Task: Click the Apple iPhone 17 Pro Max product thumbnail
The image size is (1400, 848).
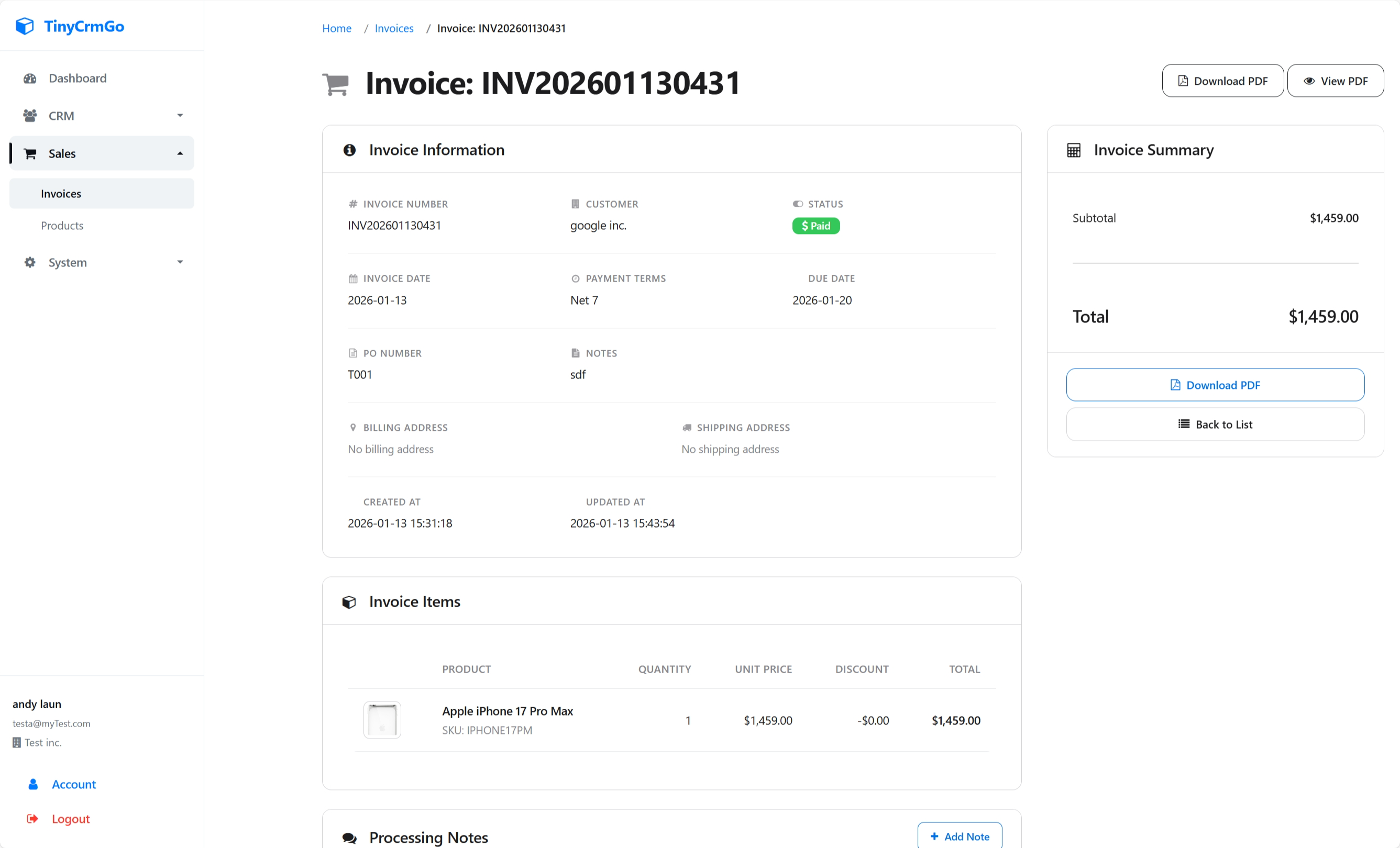Action: tap(382, 720)
